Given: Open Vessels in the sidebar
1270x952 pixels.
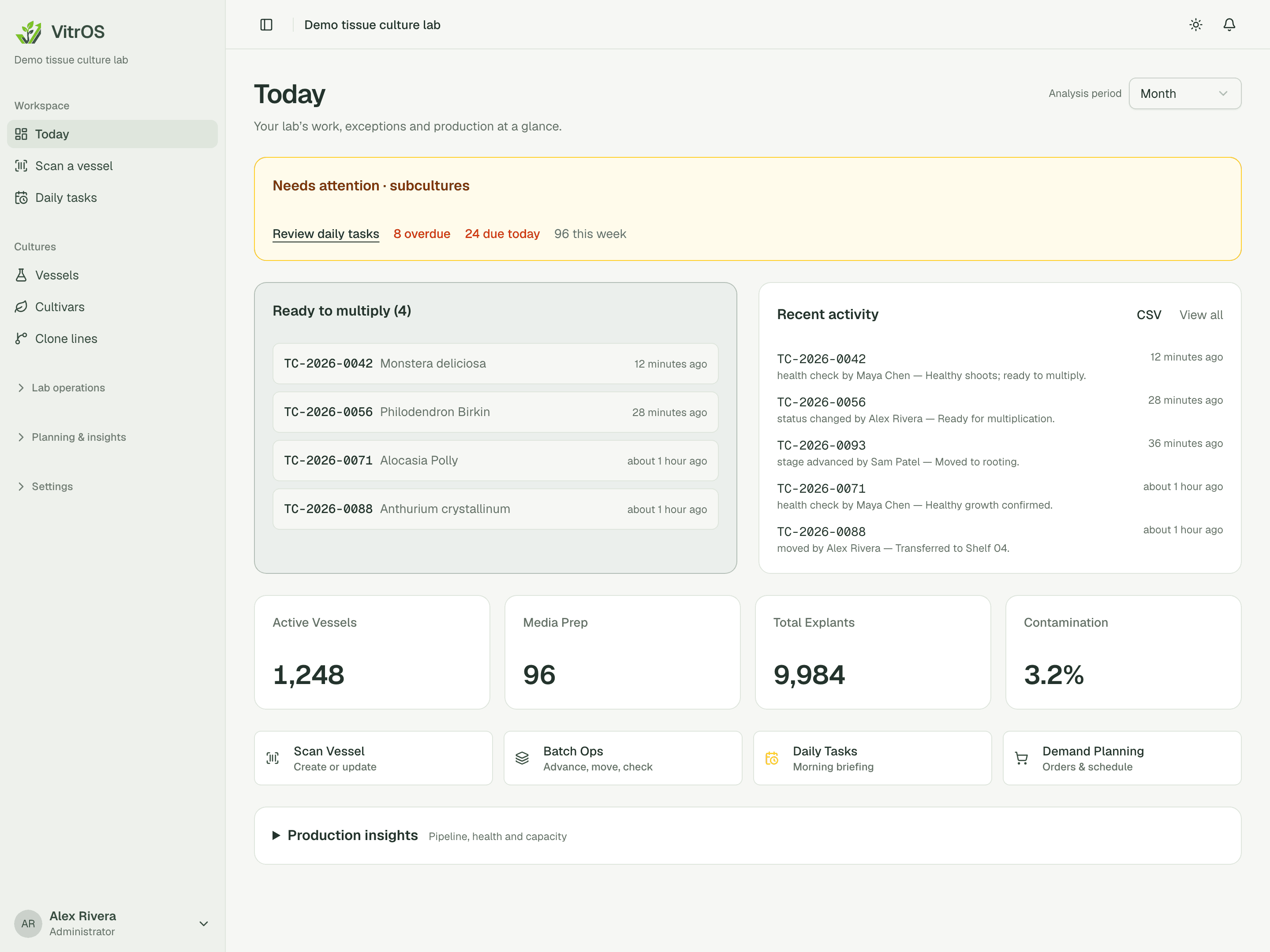Looking at the screenshot, I should [x=112, y=275].
